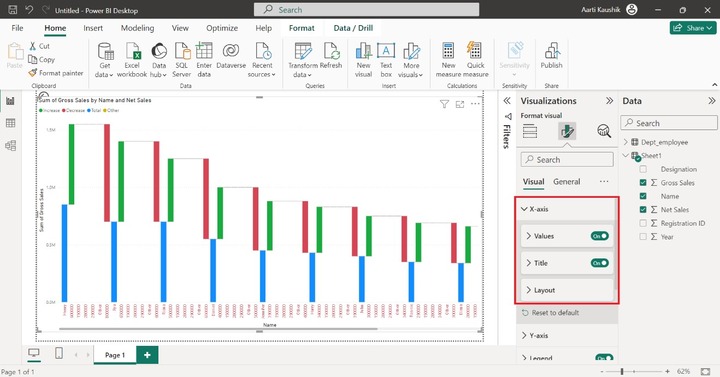The height and width of the screenshot is (377, 720).
Task: Connect to Dataverse
Action: pos(231,56)
